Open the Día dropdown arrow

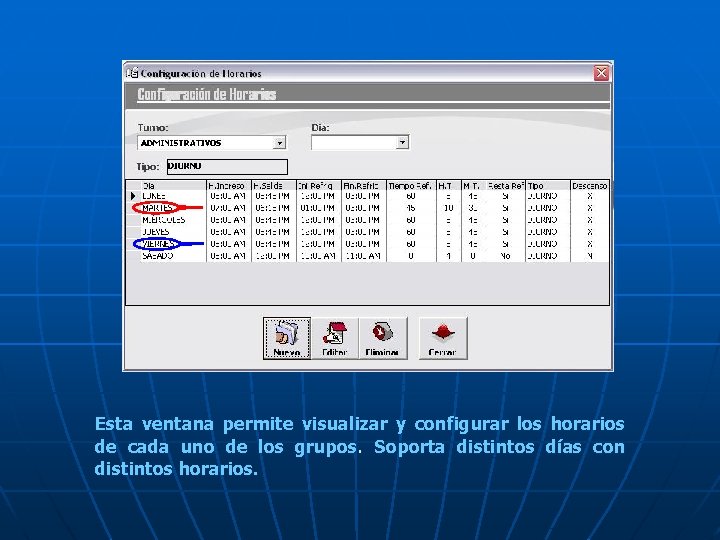point(402,142)
